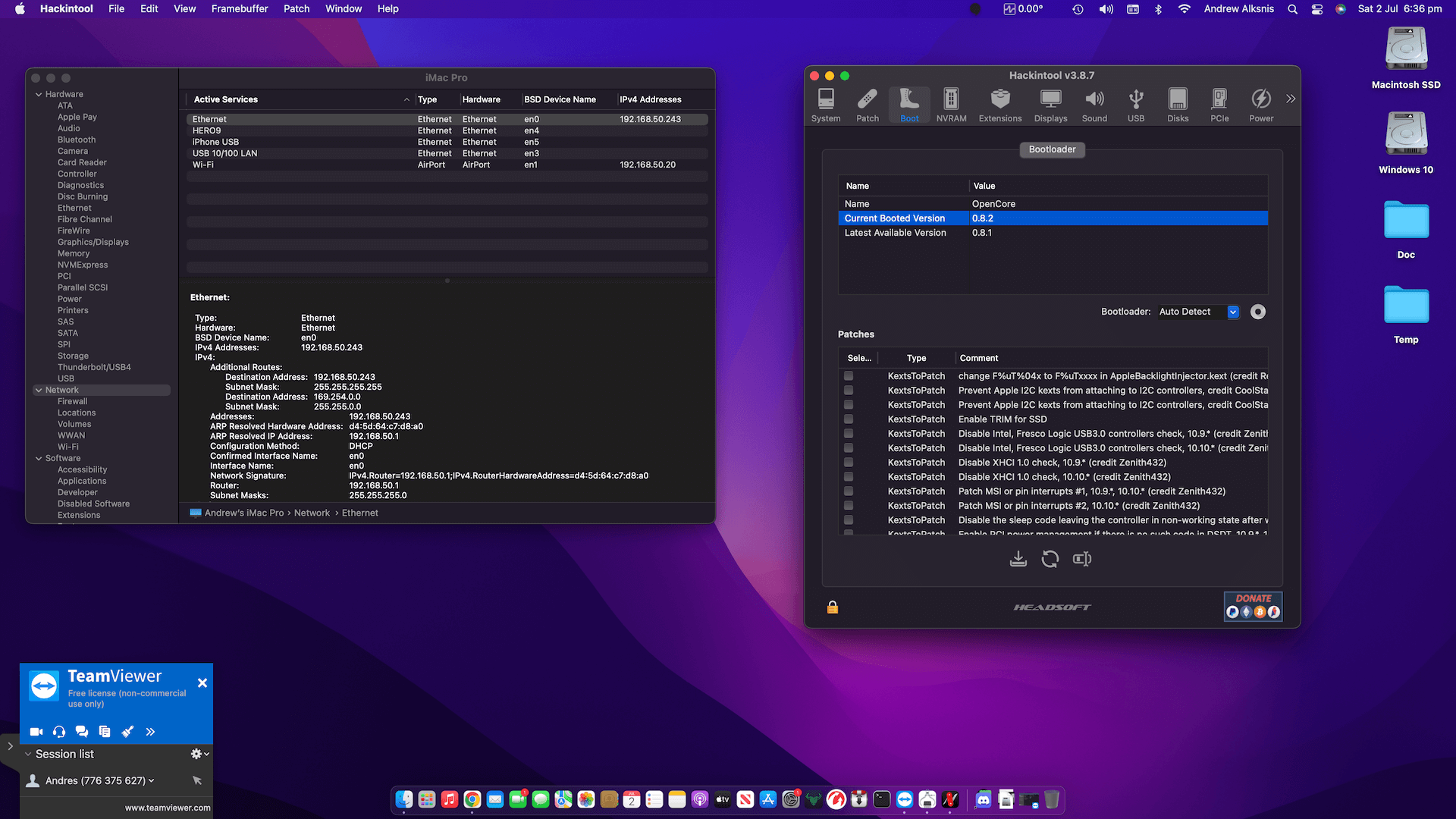
Task: Start TeamViewer video call icon
Action: click(x=36, y=732)
